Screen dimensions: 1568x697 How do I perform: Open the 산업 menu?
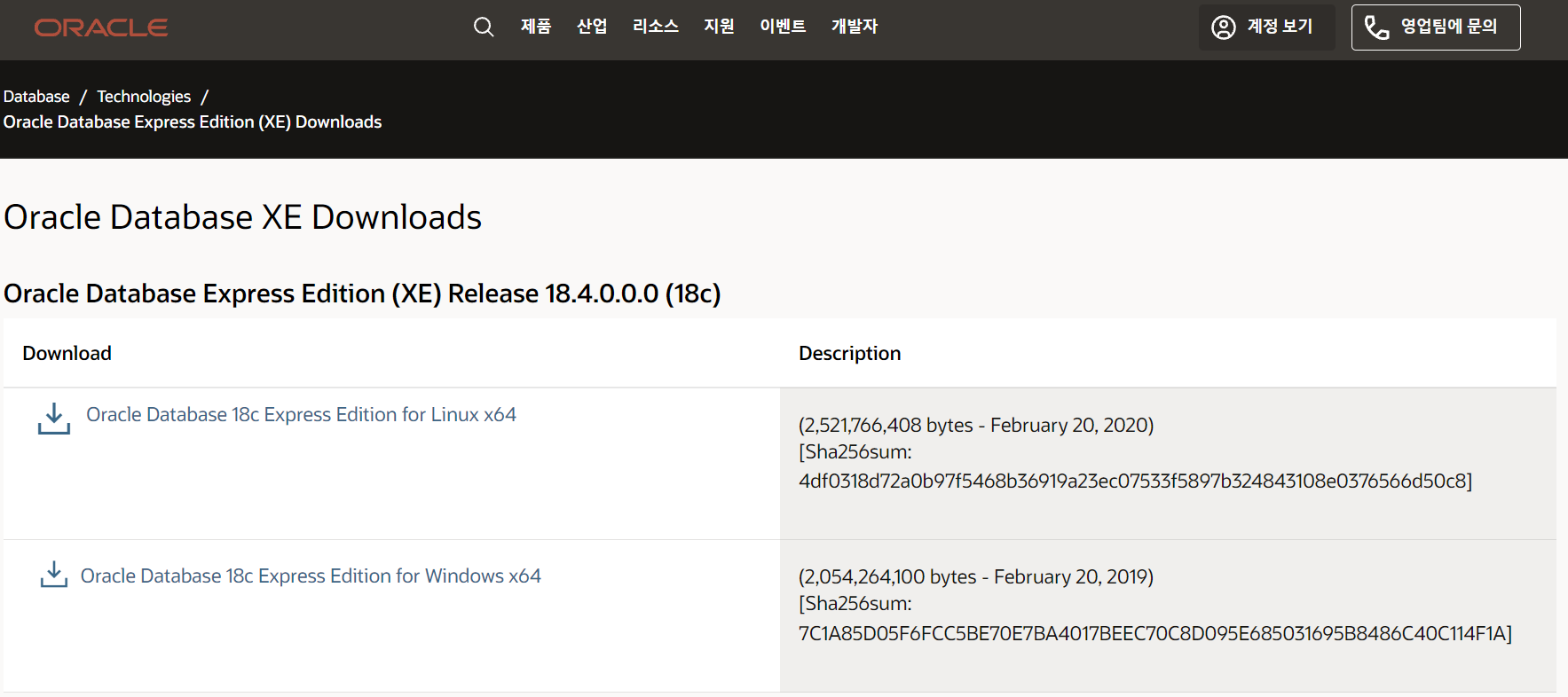coord(592,27)
